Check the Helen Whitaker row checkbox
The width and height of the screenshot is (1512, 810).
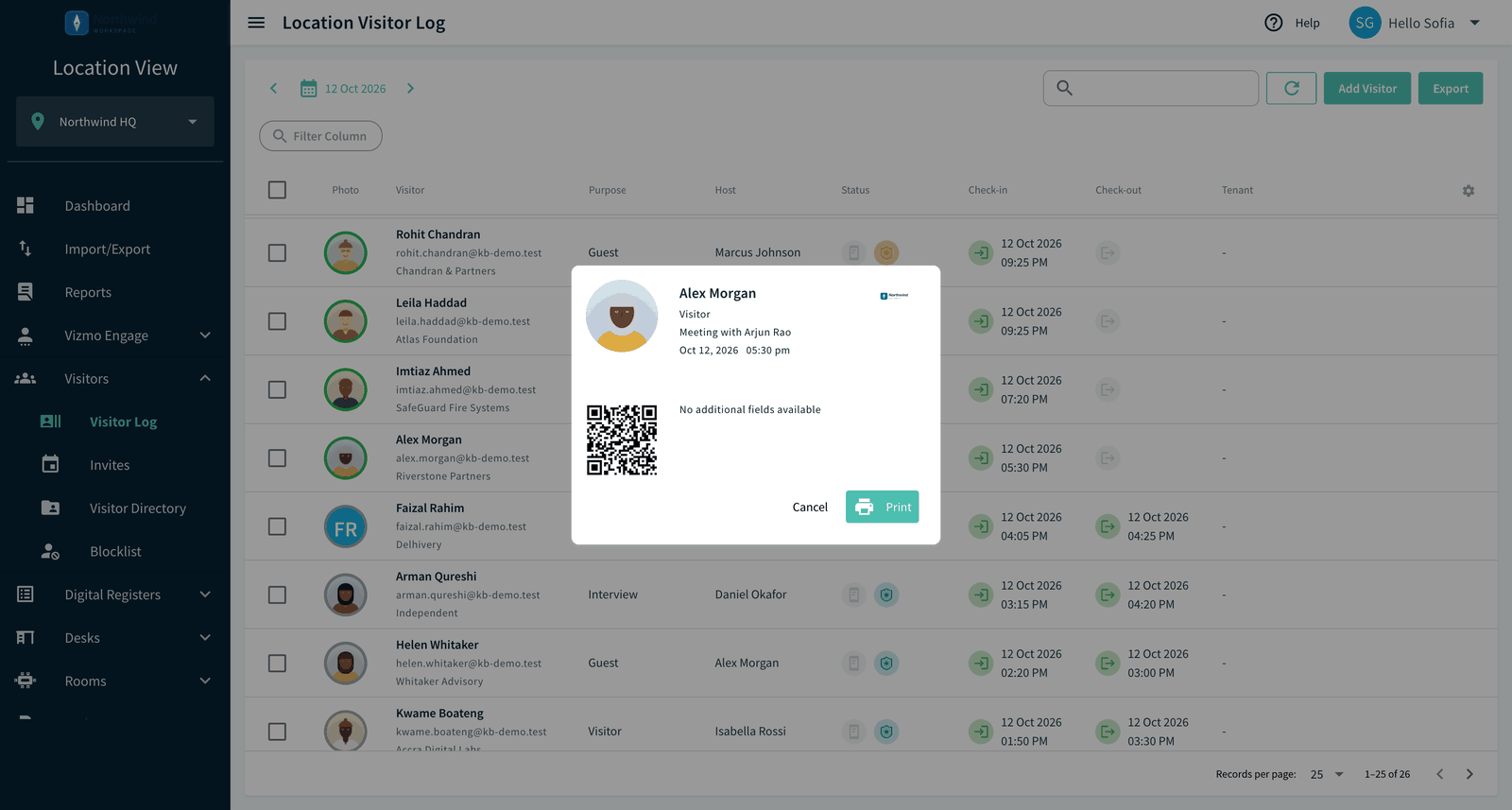277,664
